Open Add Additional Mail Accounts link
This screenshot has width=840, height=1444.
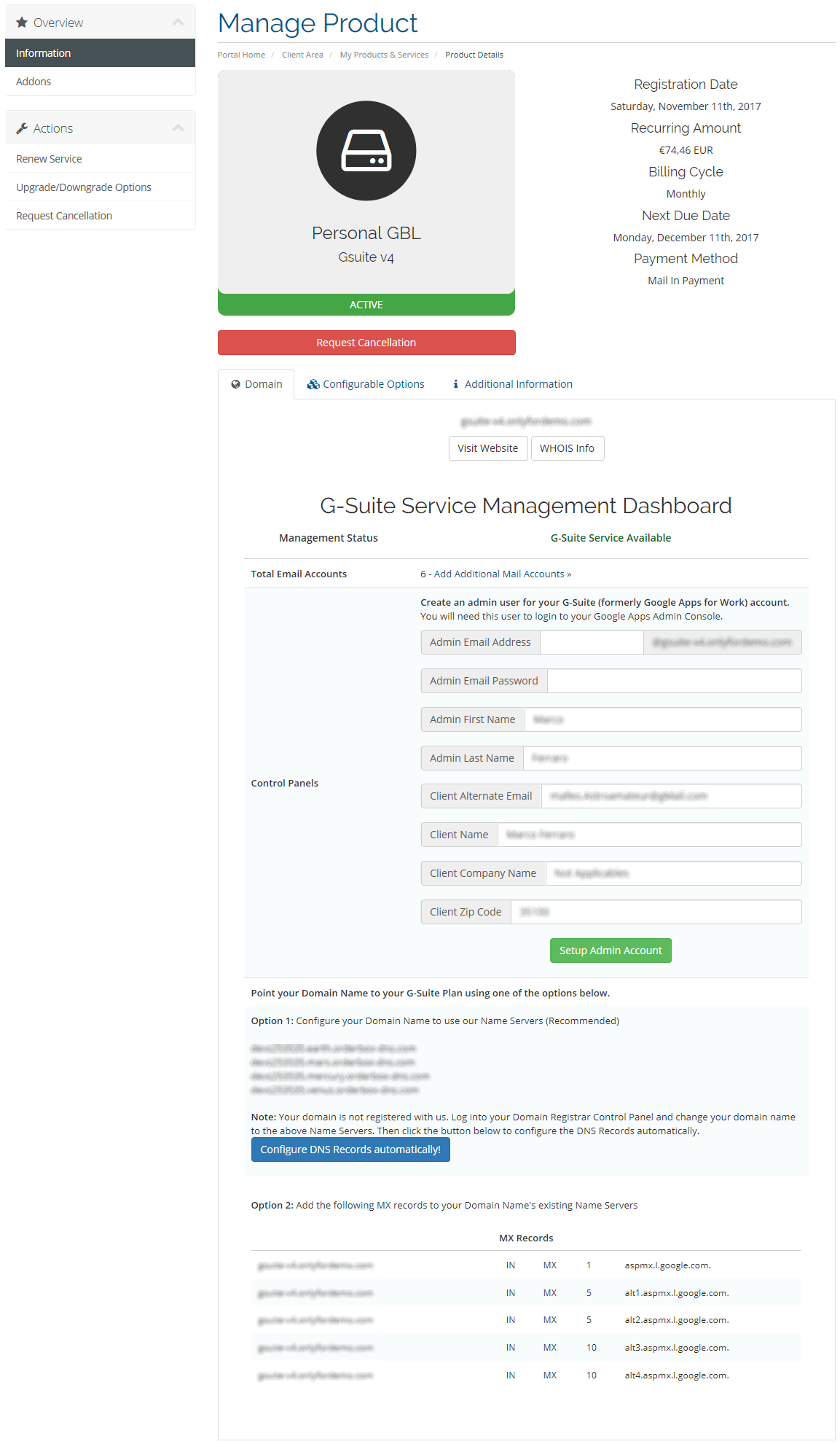pyautogui.click(x=503, y=574)
